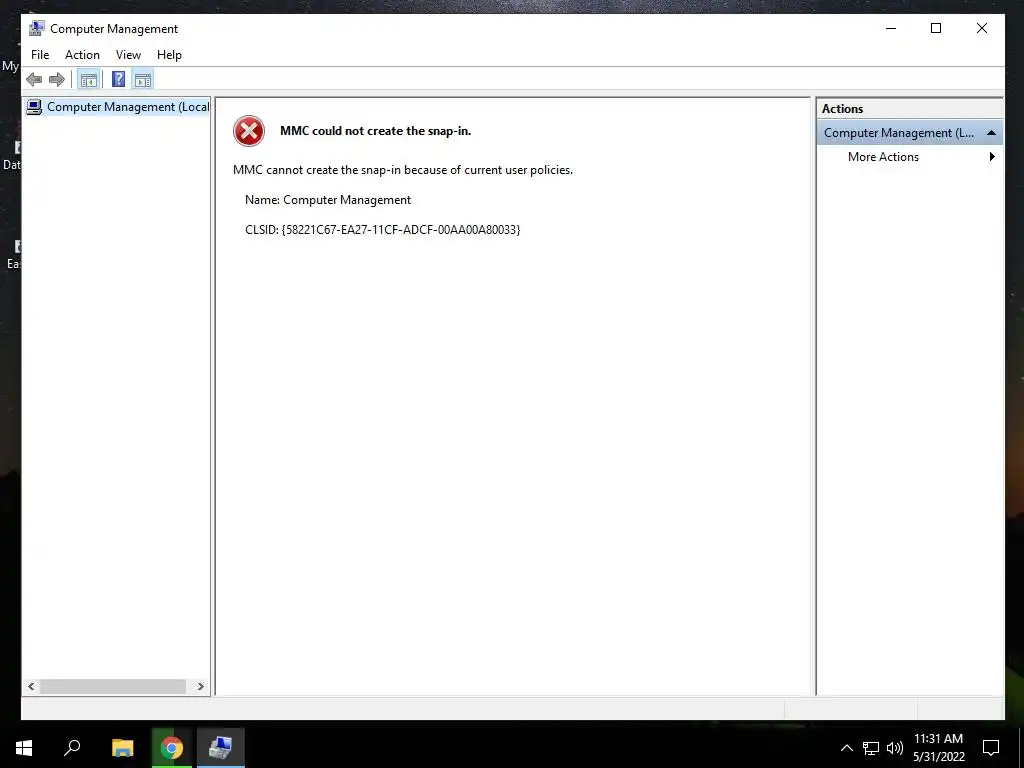Image resolution: width=1024 pixels, height=768 pixels.
Task: Open the File menu
Action: pyautogui.click(x=40, y=55)
